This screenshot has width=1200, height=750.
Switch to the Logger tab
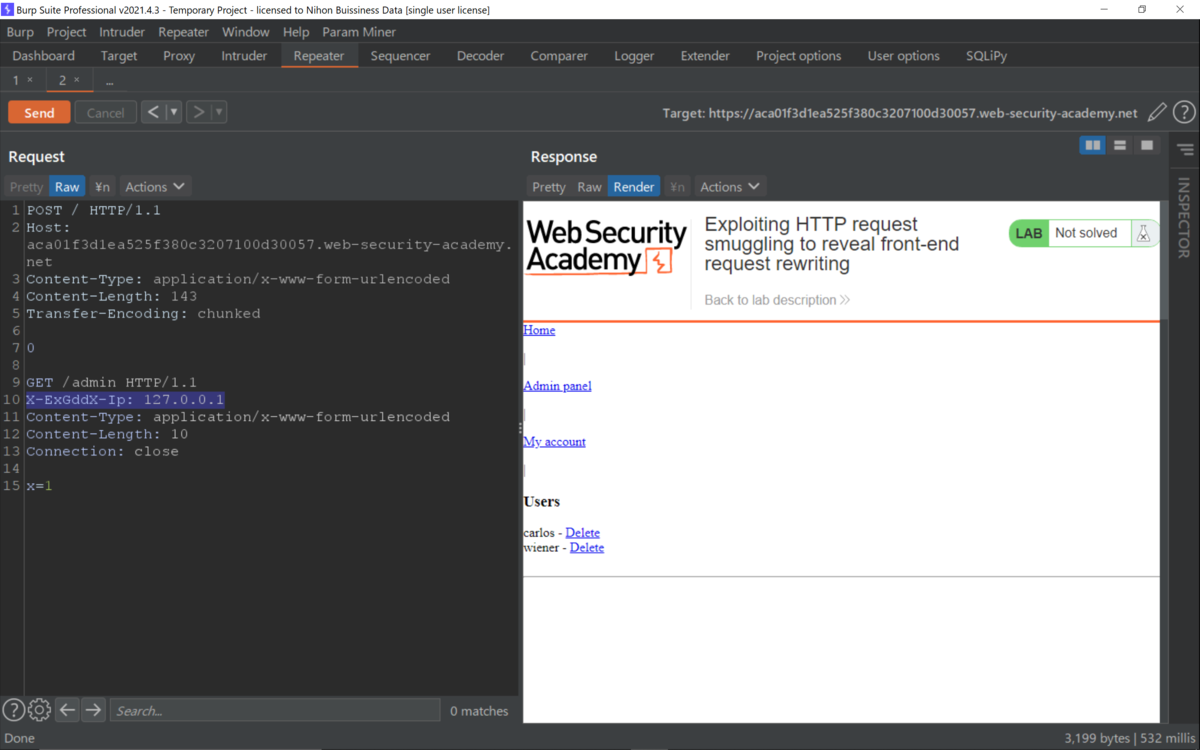[x=634, y=56]
